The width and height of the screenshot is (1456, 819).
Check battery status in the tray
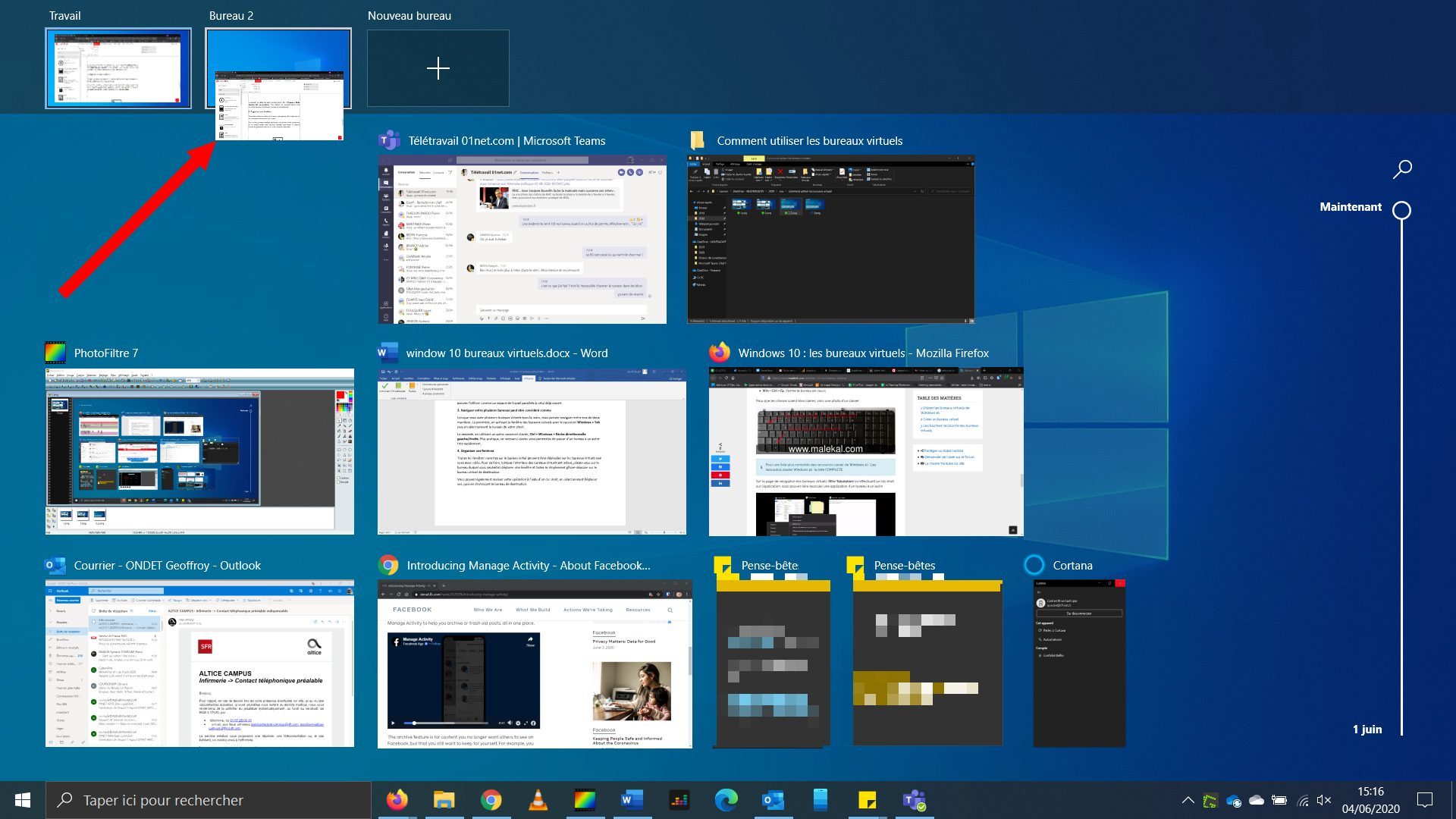coord(1279,800)
